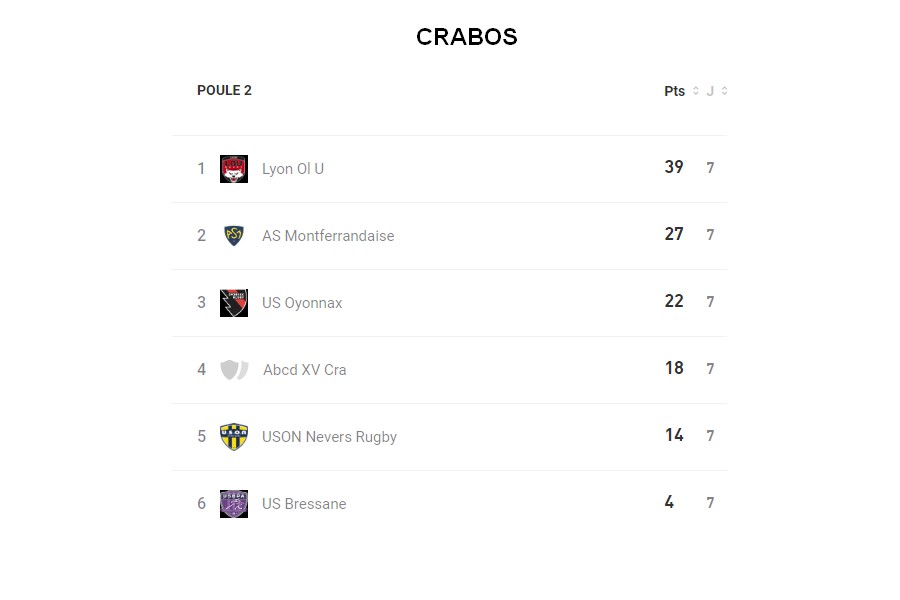Click the J column header

(x=710, y=91)
